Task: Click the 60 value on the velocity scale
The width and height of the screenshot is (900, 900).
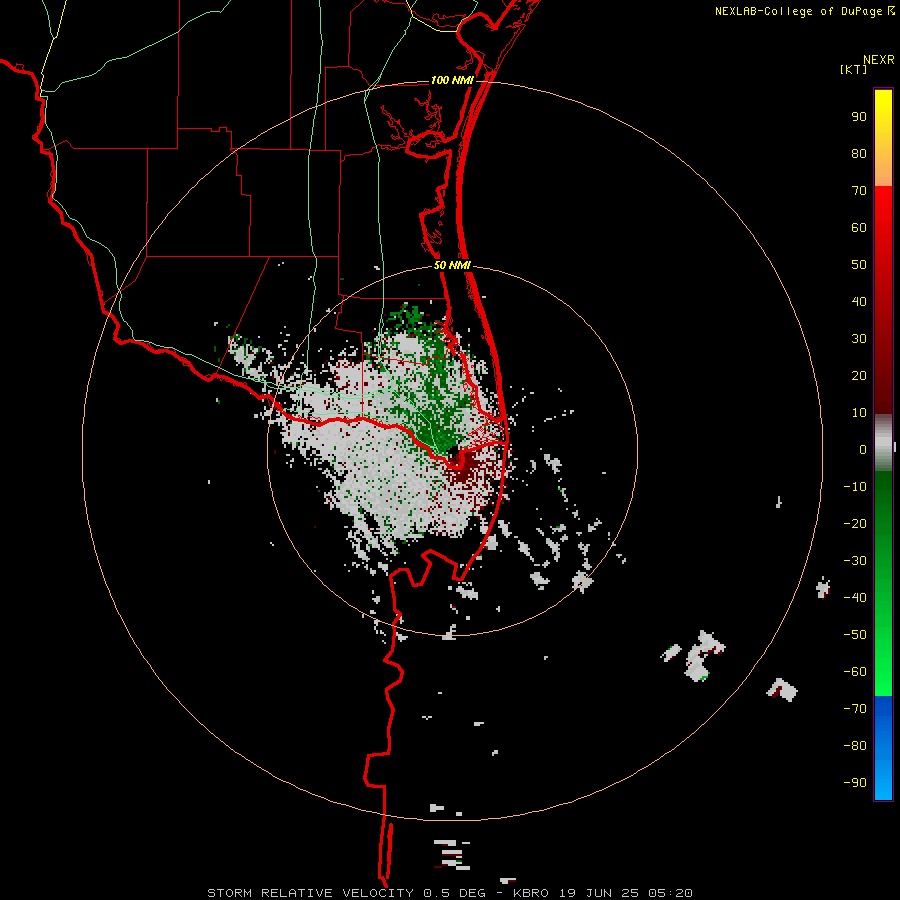Action: (859, 228)
